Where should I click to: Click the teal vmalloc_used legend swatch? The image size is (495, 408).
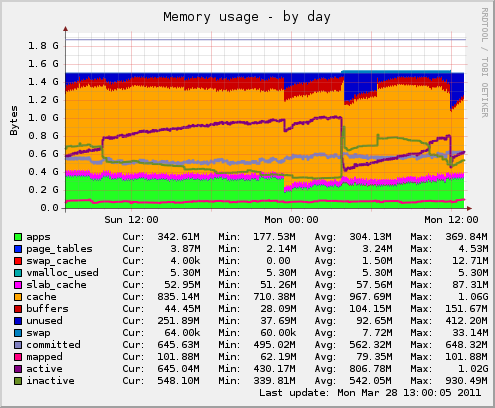tap(18, 273)
